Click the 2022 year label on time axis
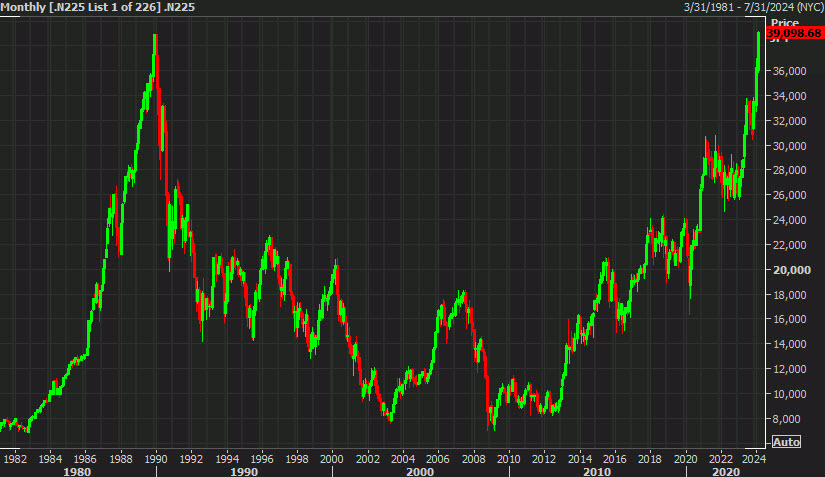 coord(721,459)
